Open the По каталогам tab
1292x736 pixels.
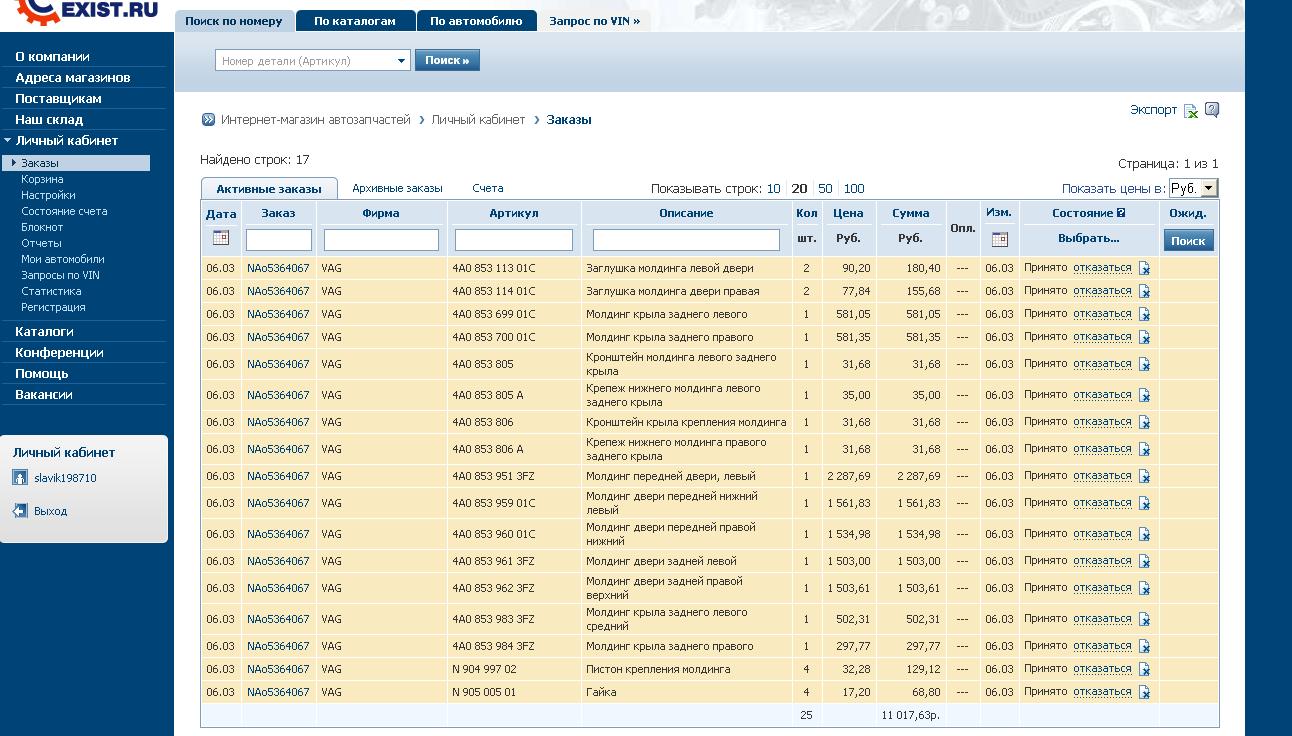point(354,21)
